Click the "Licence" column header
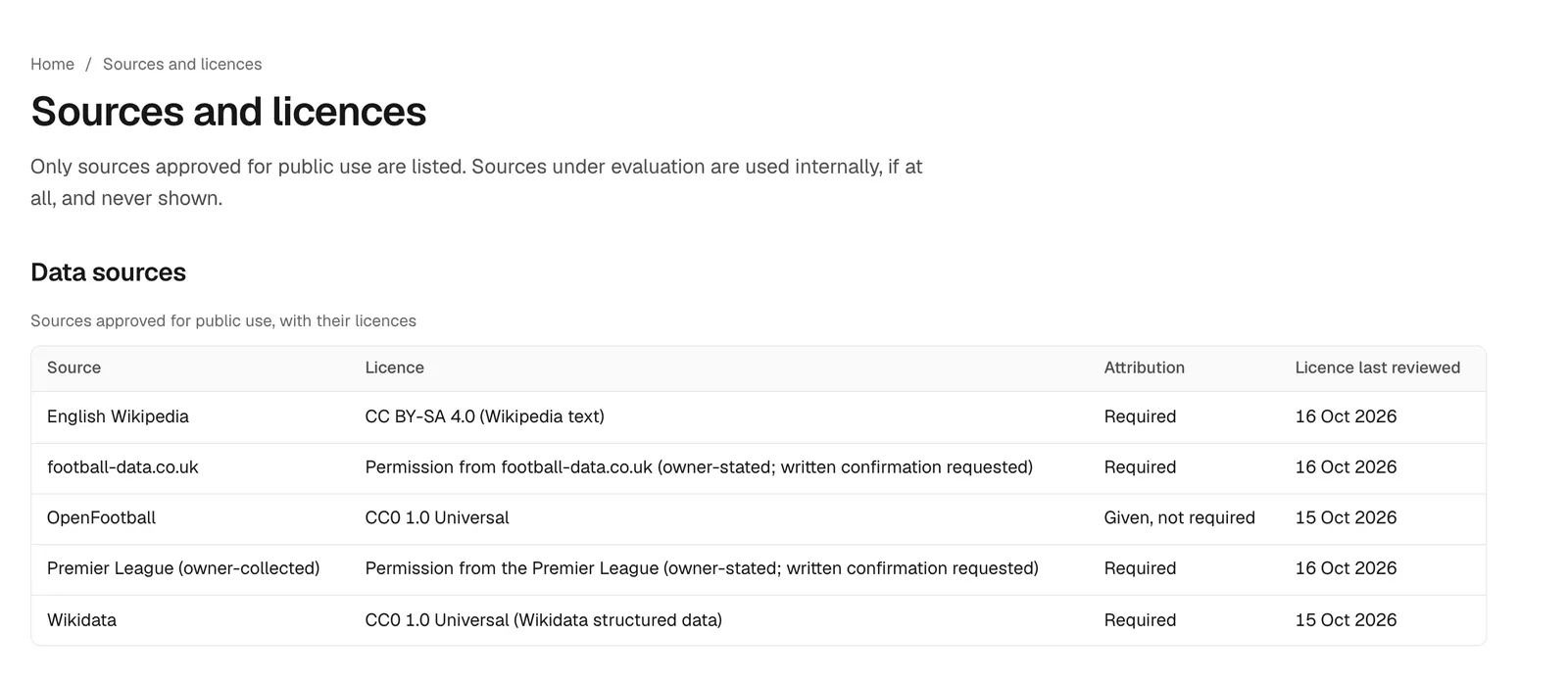This screenshot has height=683, width=1568. [394, 367]
